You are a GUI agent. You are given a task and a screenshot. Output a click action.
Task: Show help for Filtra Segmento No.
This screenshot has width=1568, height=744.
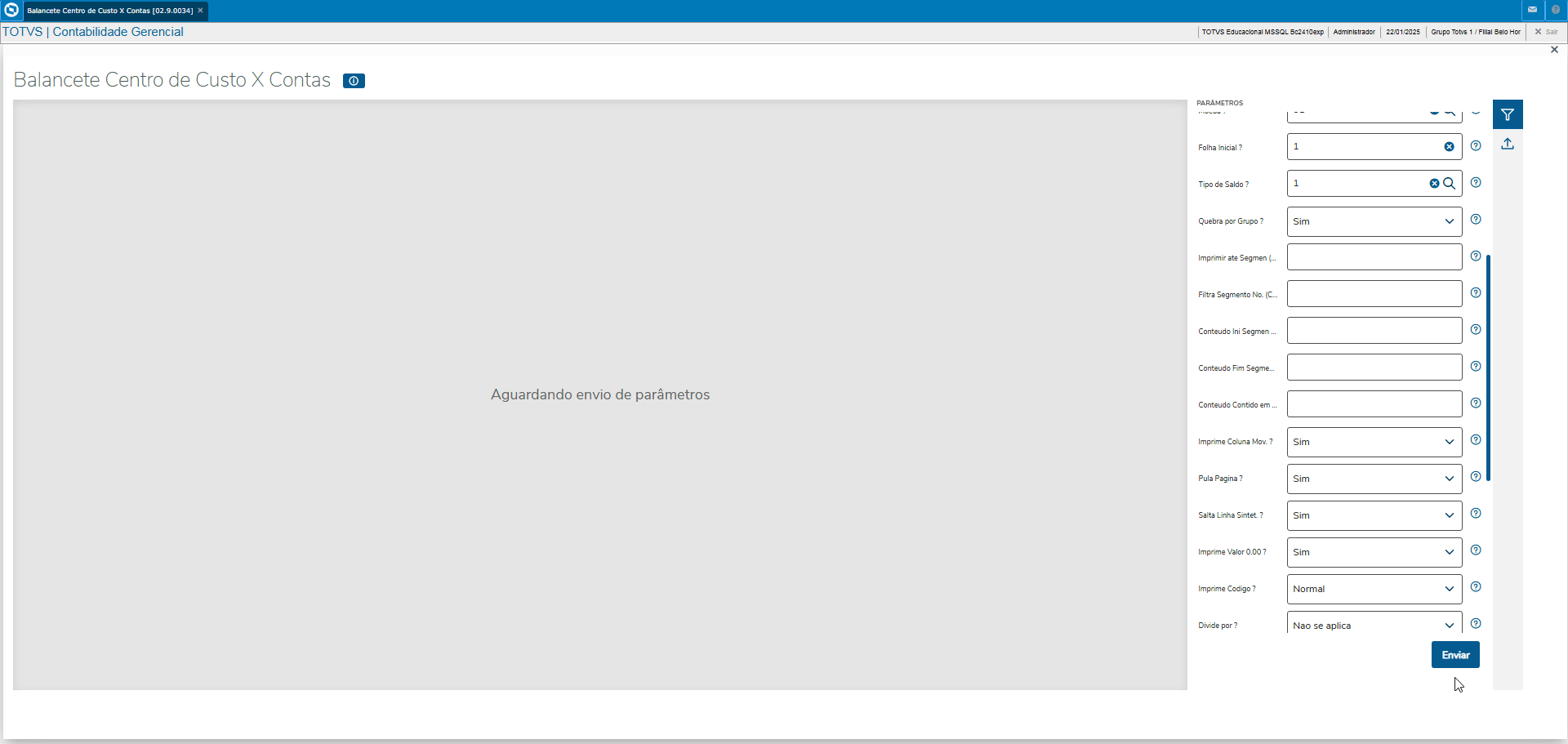pos(1476,293)
